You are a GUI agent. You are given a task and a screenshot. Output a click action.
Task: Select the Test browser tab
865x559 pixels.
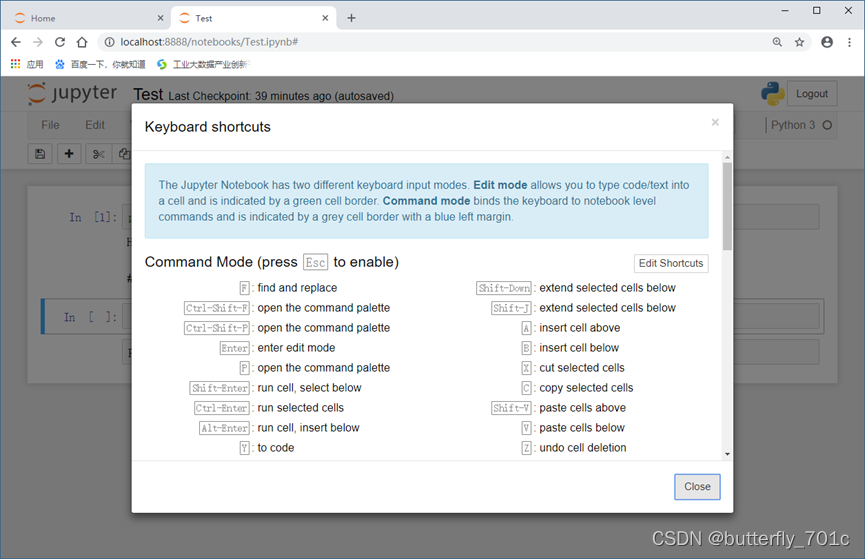(254, 18)
